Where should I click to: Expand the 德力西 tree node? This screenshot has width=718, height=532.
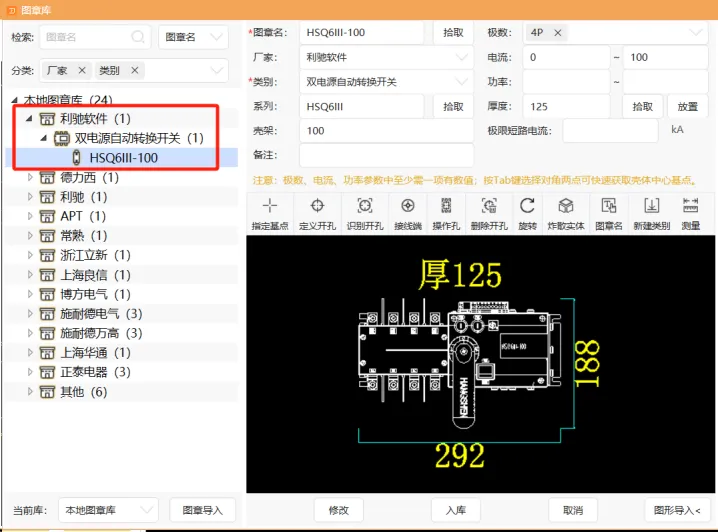click(x=30, y=177)
